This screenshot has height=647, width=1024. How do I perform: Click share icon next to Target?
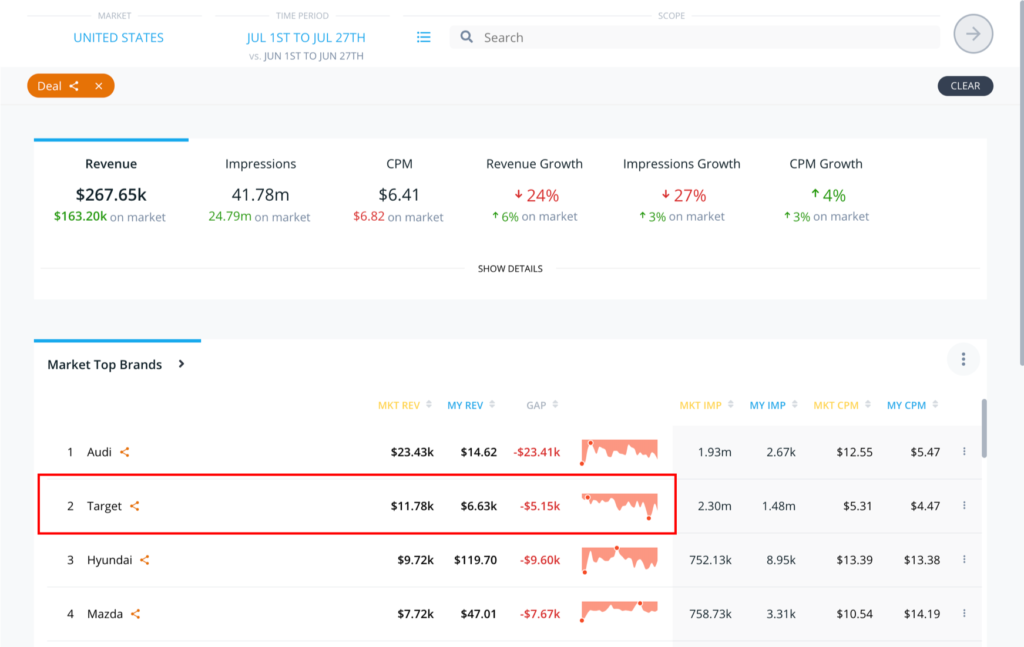(135, 506)
